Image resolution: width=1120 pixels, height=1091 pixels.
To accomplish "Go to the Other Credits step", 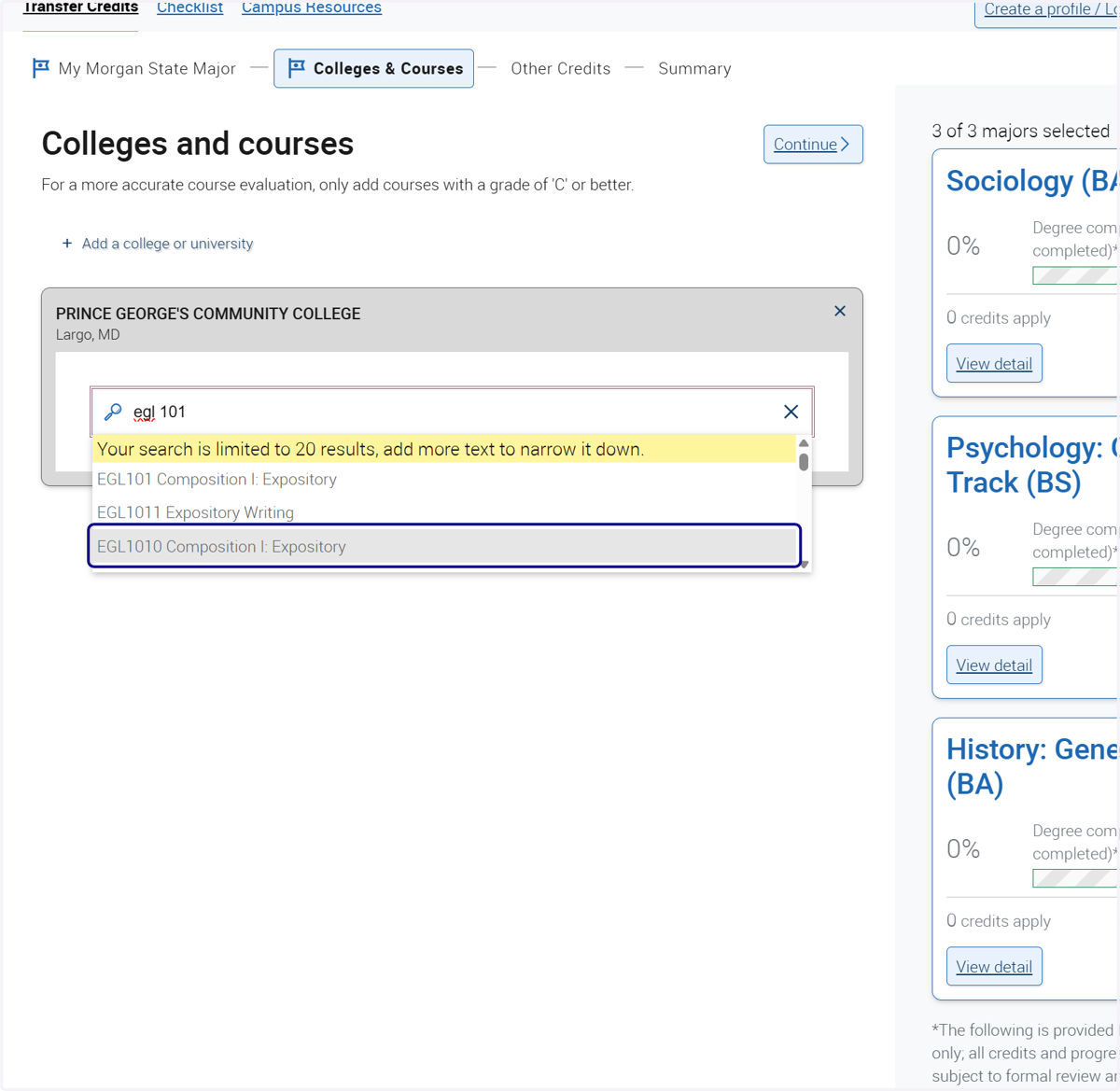I will point(560,69).
